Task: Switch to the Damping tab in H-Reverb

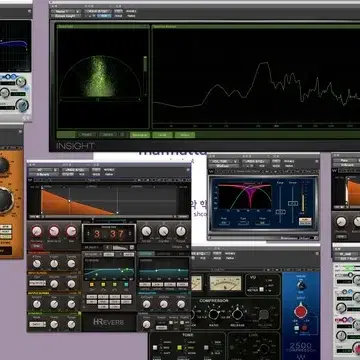Action: point(145,254)
